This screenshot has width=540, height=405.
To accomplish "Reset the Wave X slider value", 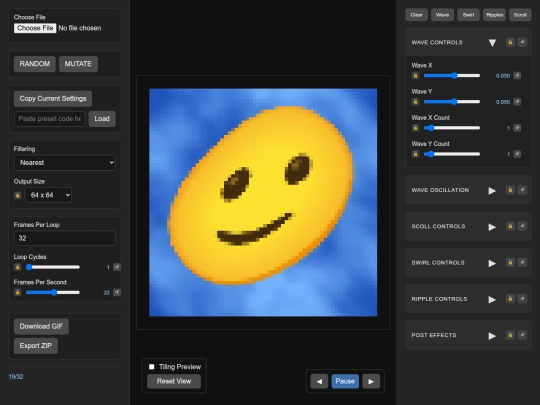I will pos(517,76).
